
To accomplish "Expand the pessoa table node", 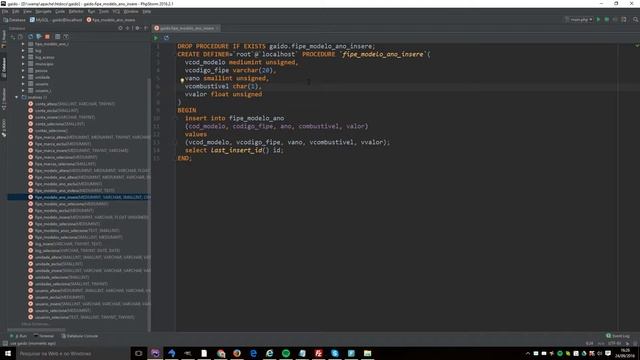I will (23, 71).
